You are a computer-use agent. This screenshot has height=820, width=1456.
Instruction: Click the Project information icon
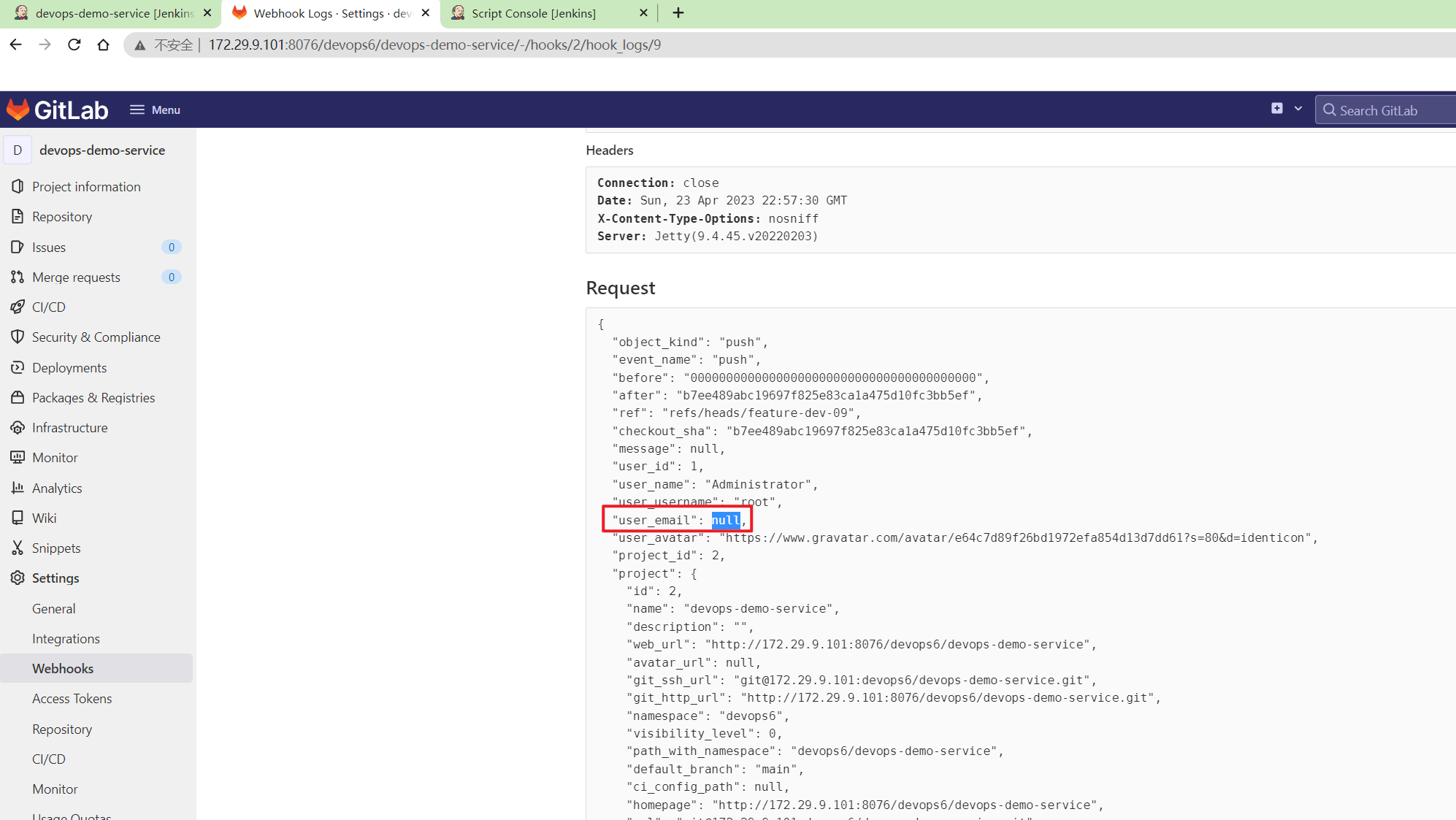18,186
